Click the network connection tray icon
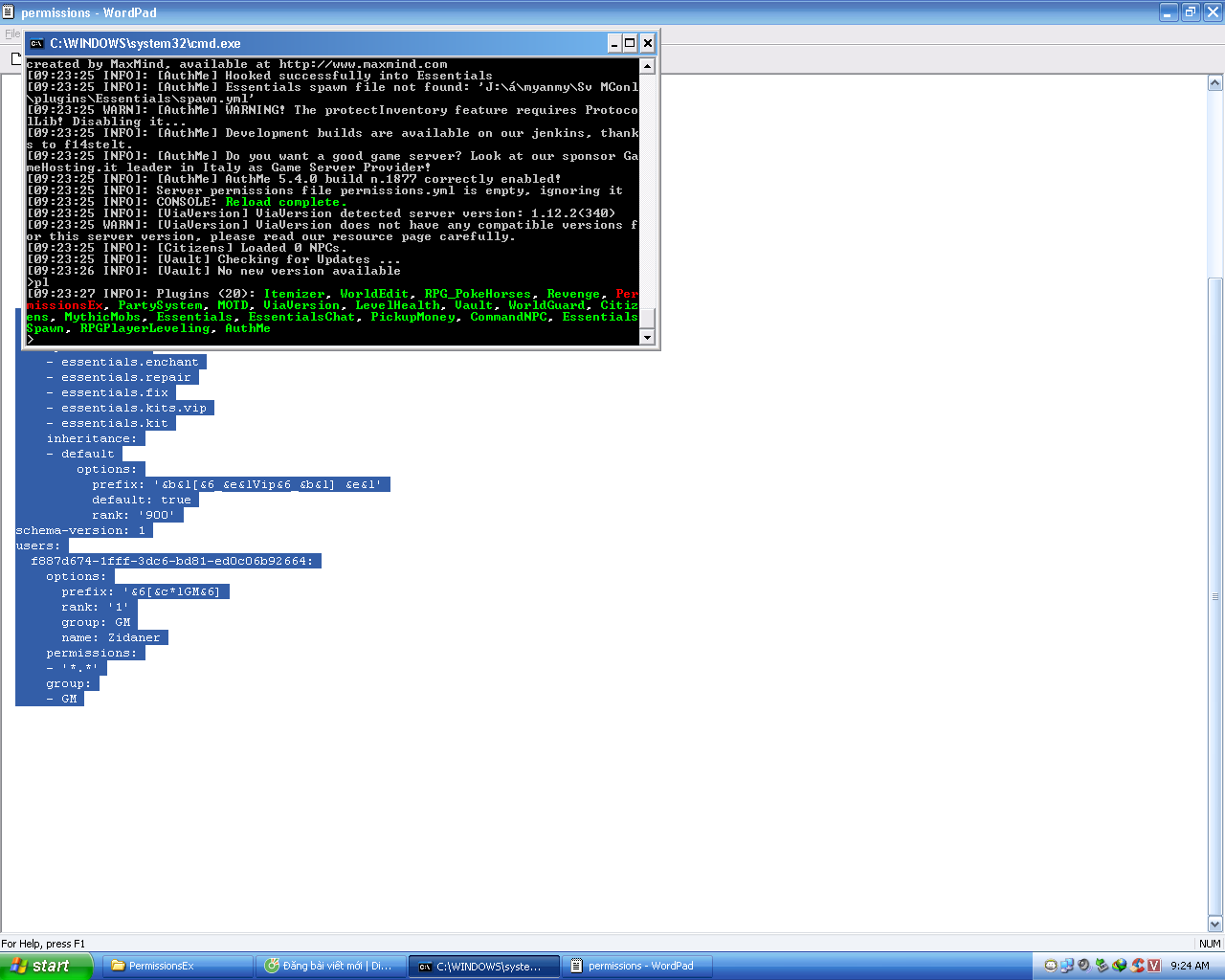1225x980 pixels. tap(1067, 966)
